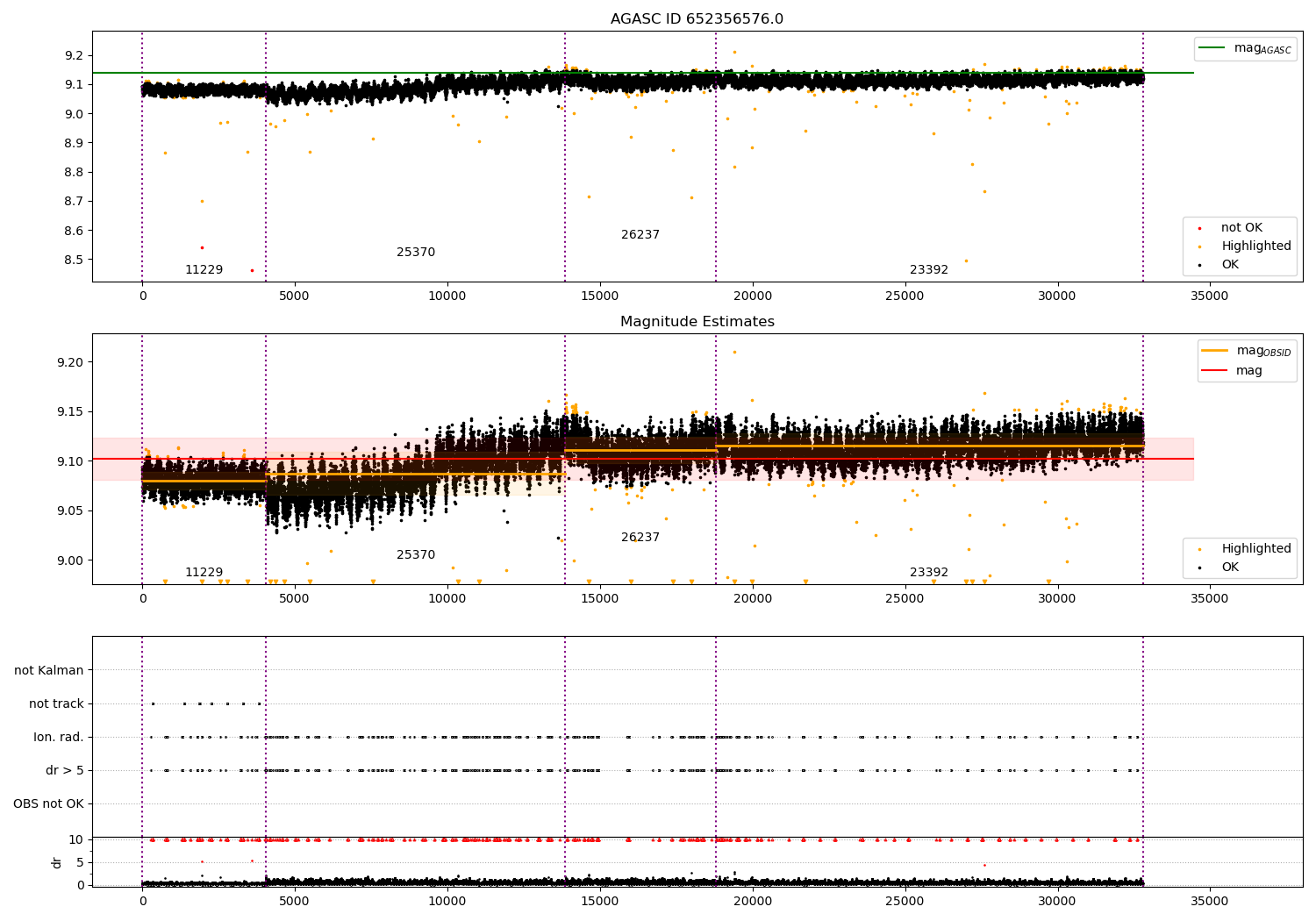Select the 9.15 y-axis tick label

(x=70, y=412)
